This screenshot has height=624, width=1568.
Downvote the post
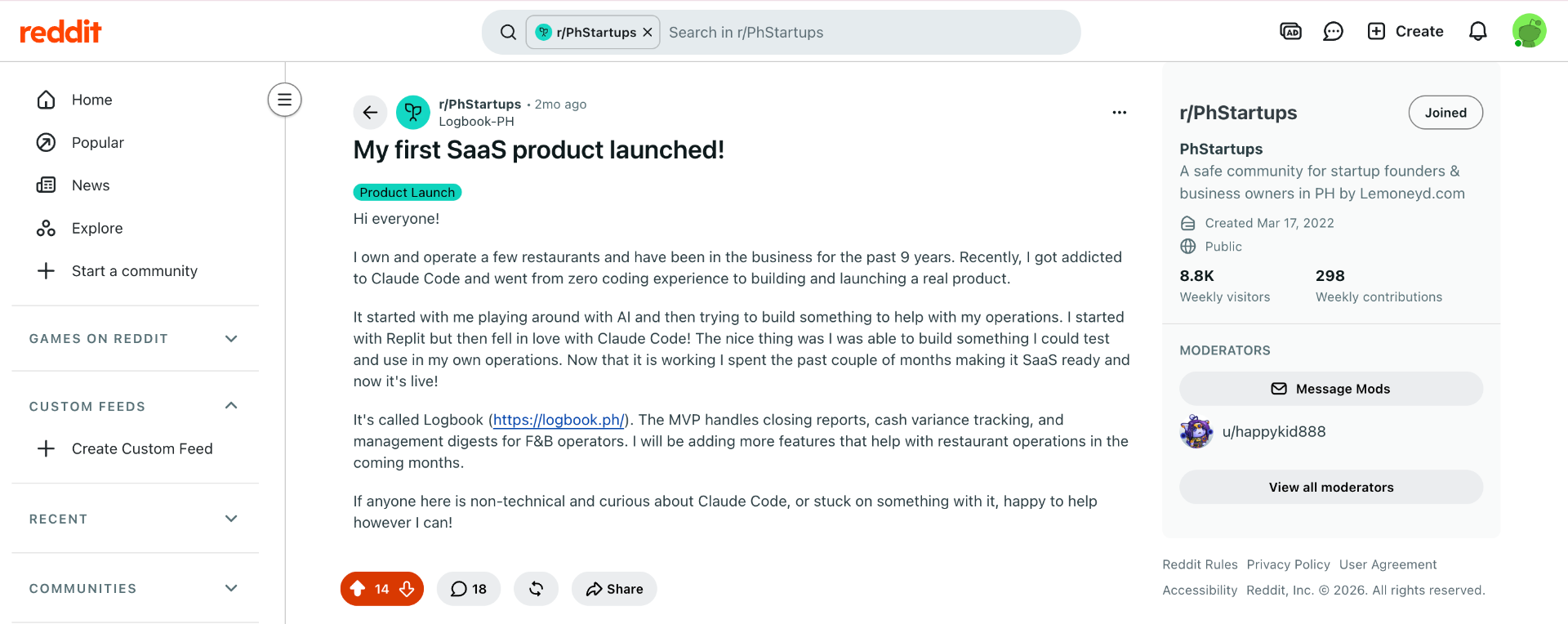point(407,589)
